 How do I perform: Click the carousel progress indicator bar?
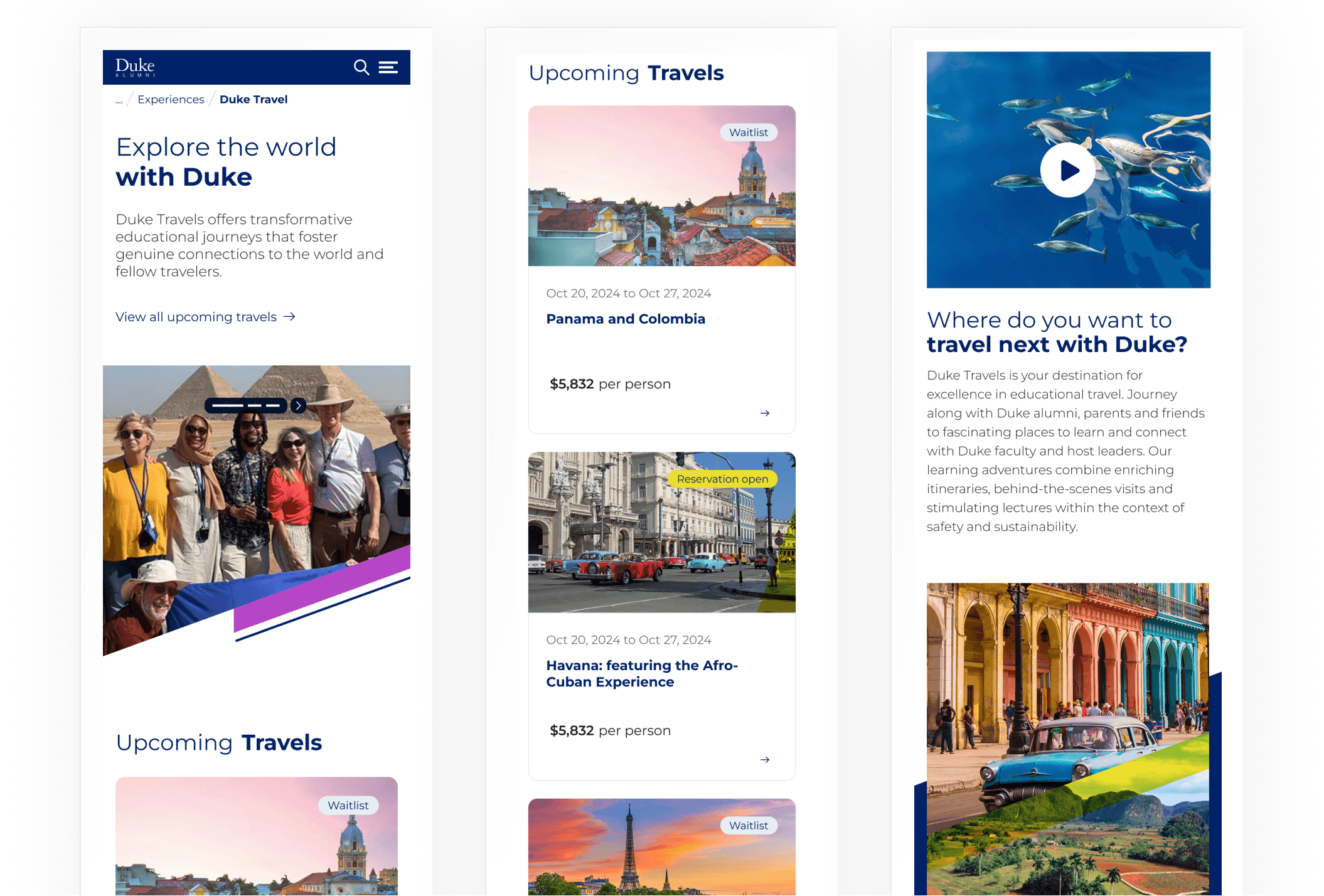[x=247, y=405]
